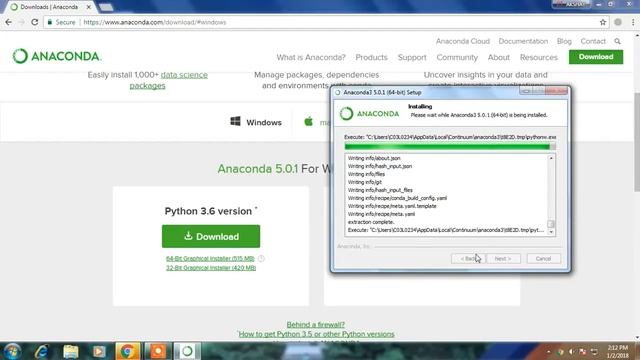Reload the Anaconda download page
Screen dimensions: 640x360
point(35,22)
